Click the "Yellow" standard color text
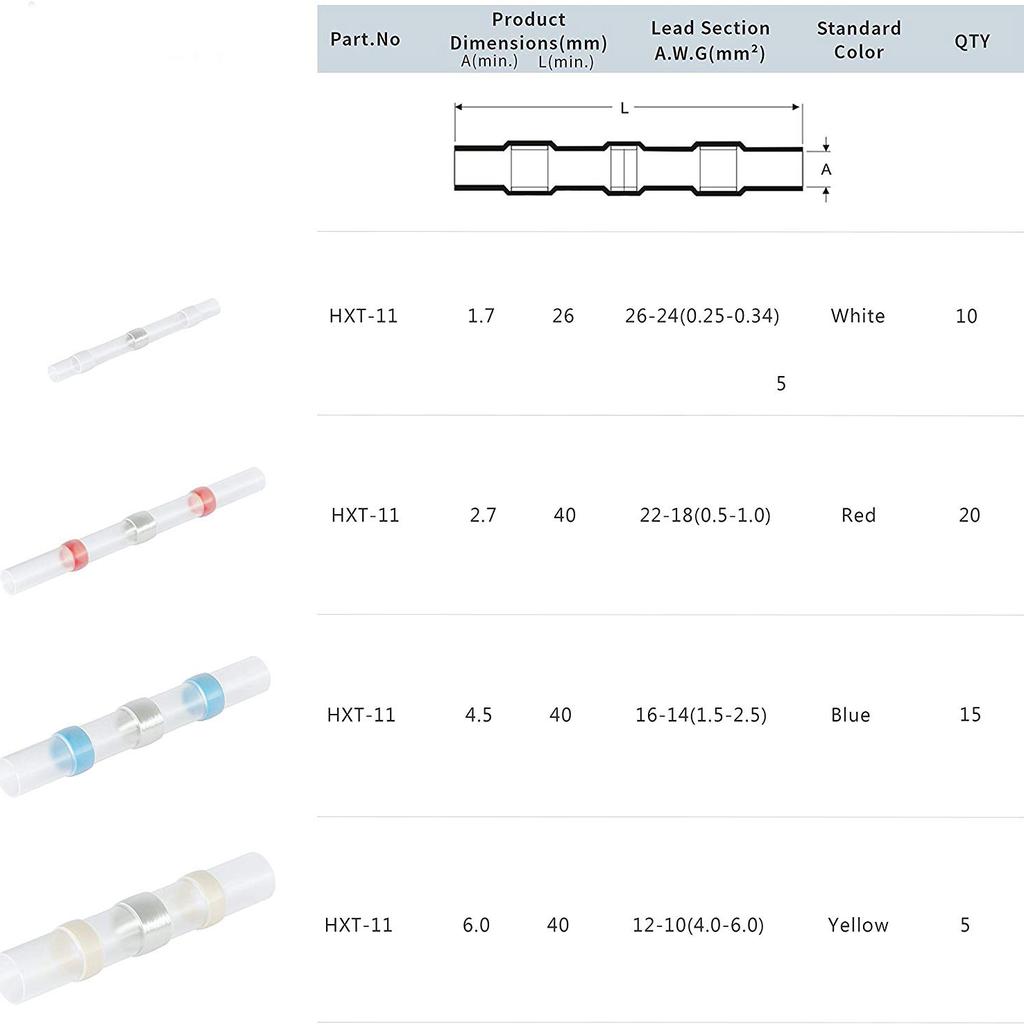This screenshot has width=1024, height=1024. point(858,925)
